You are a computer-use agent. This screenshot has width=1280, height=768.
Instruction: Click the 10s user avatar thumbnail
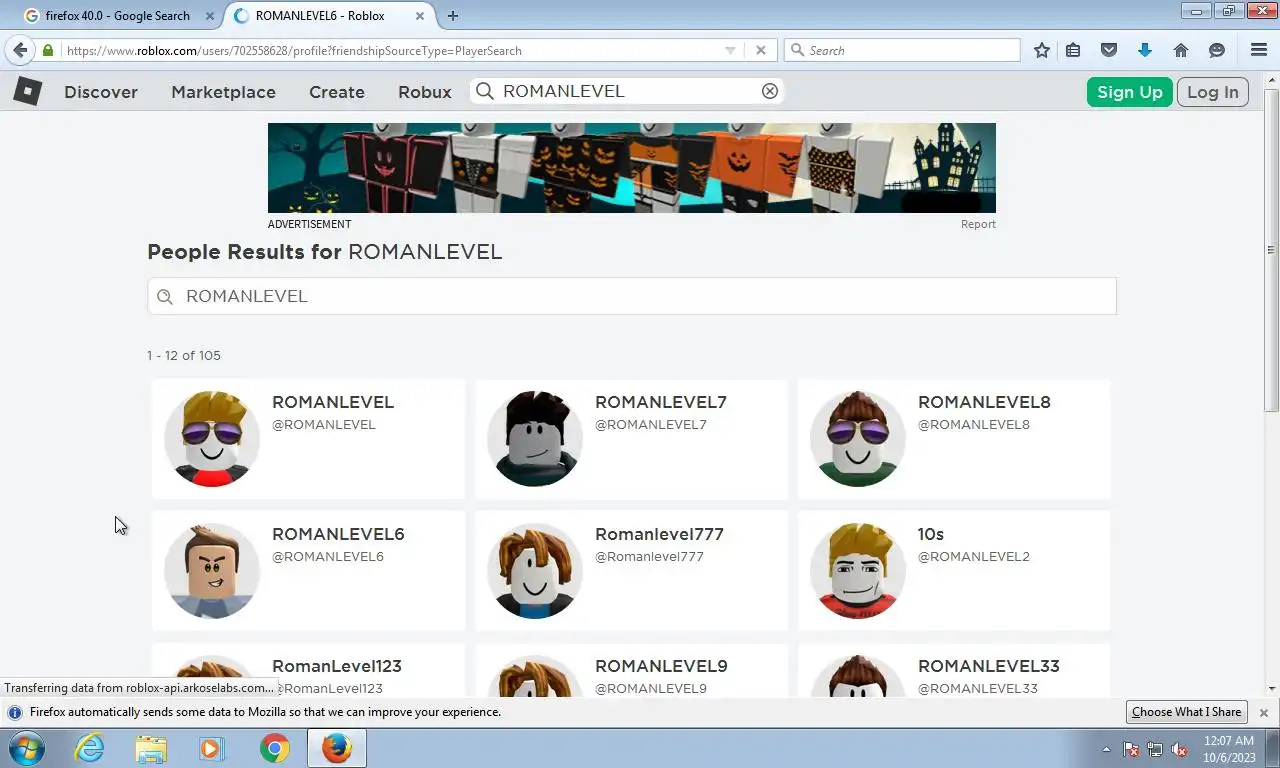(x=858, y=571)
